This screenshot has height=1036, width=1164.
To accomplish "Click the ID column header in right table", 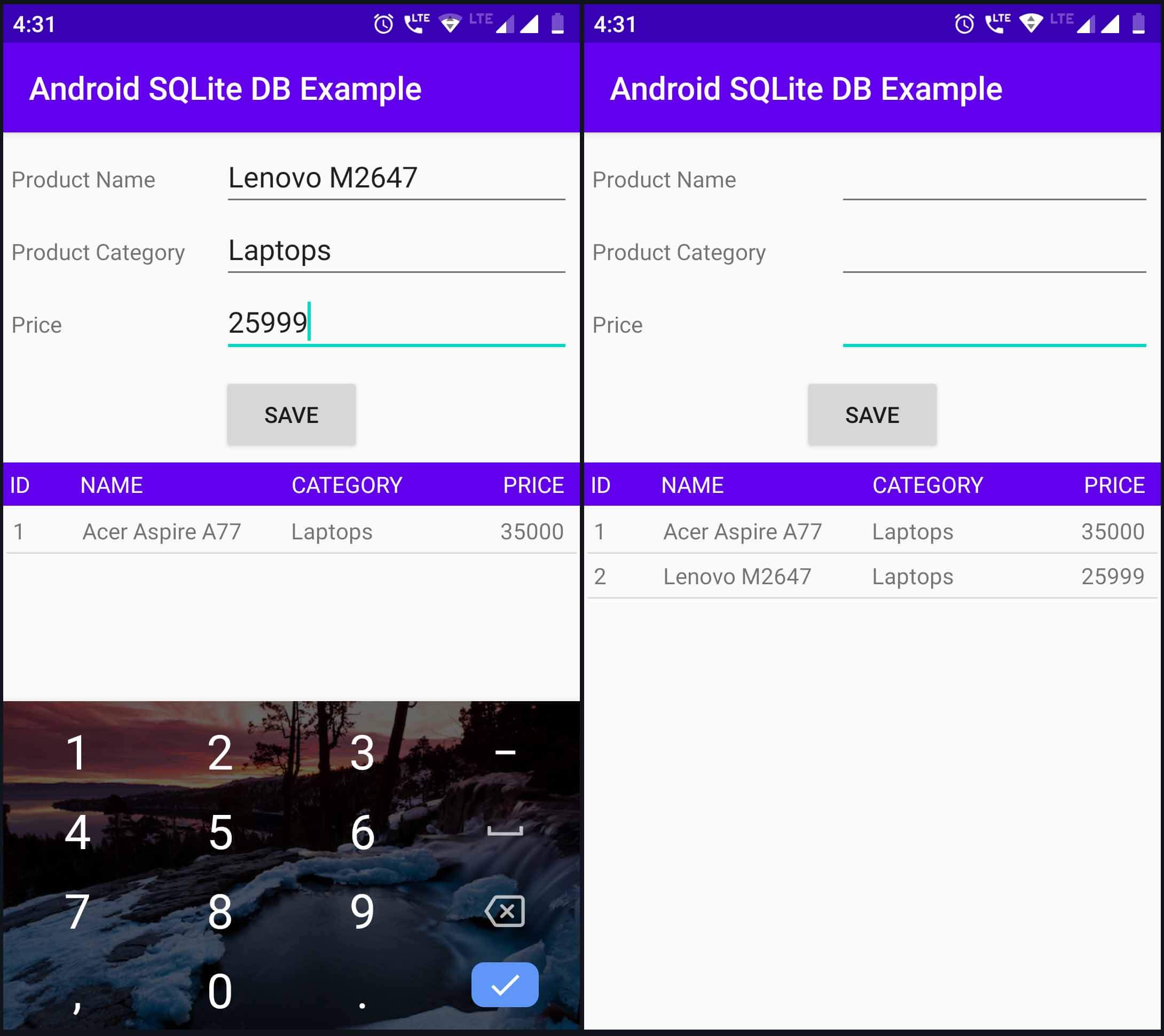I will (x=601, y=484).
